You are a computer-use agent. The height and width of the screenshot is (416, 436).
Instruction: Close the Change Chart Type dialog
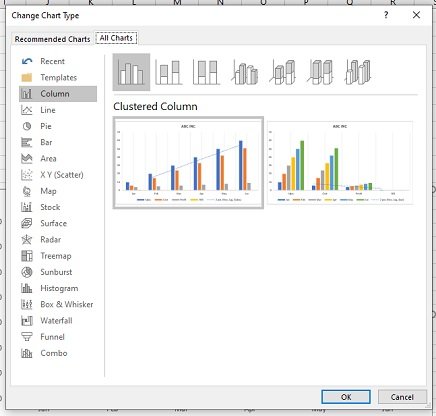(416, 15)
